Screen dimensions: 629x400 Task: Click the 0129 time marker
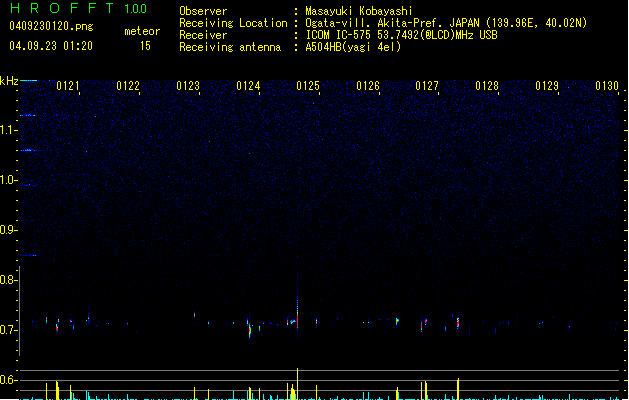(x=547, y=86)
